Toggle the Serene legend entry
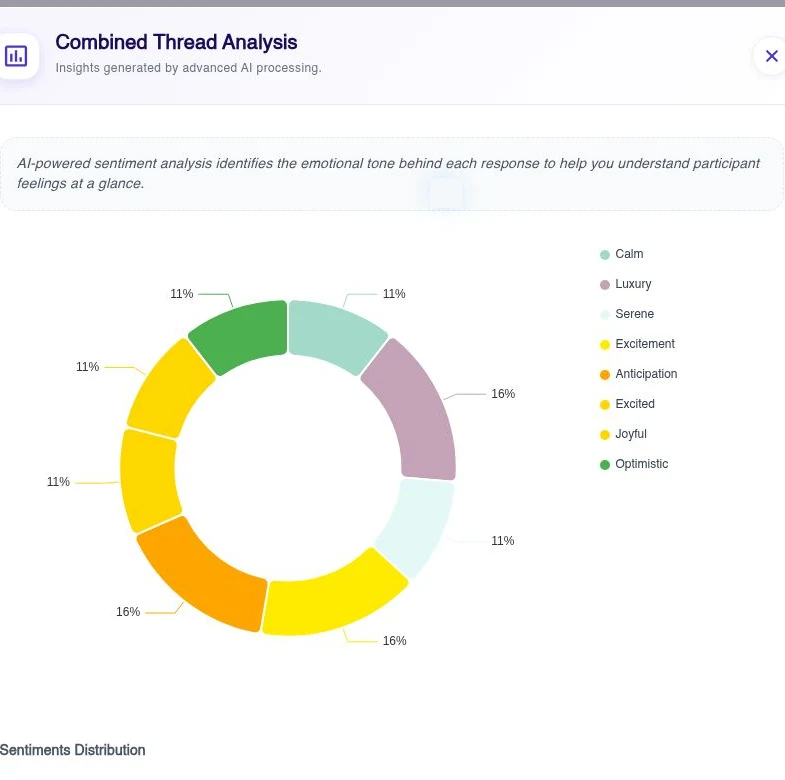 tap(627, 314)
